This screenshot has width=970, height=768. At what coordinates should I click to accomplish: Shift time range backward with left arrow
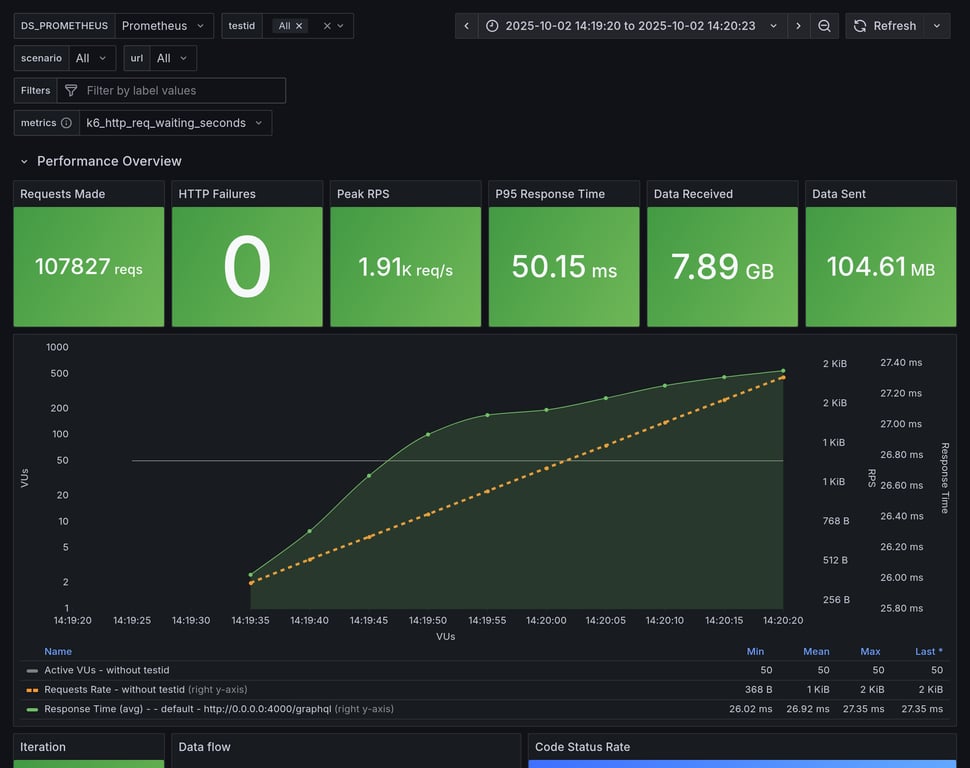point(466,26)
